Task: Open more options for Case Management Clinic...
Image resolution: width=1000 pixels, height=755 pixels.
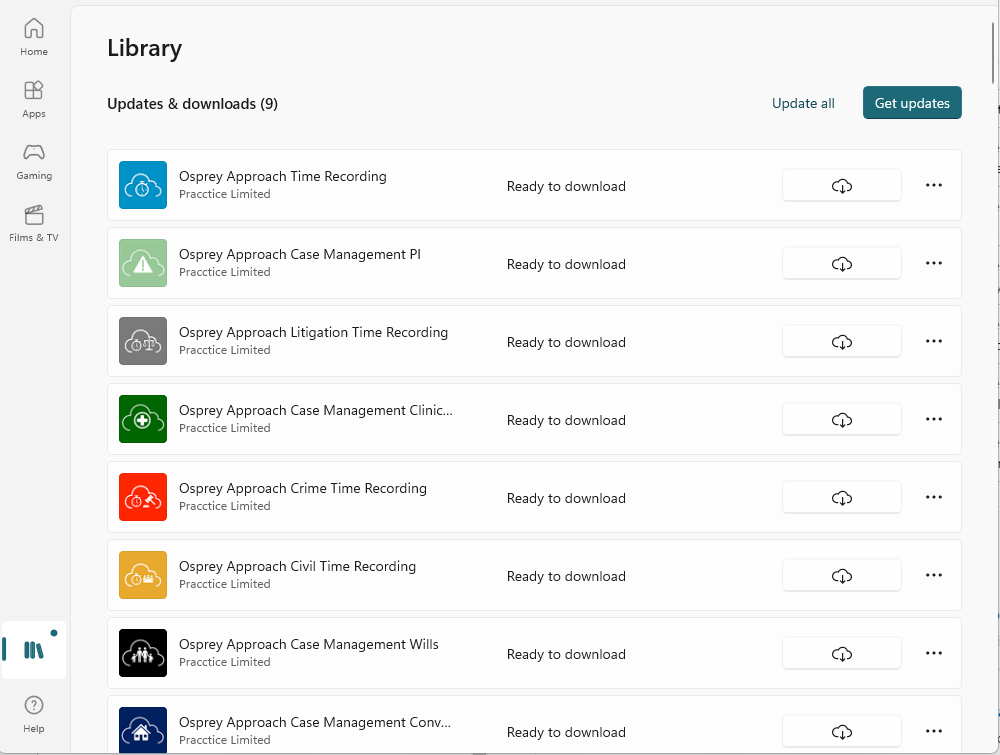Action: [x=934, y=419]
